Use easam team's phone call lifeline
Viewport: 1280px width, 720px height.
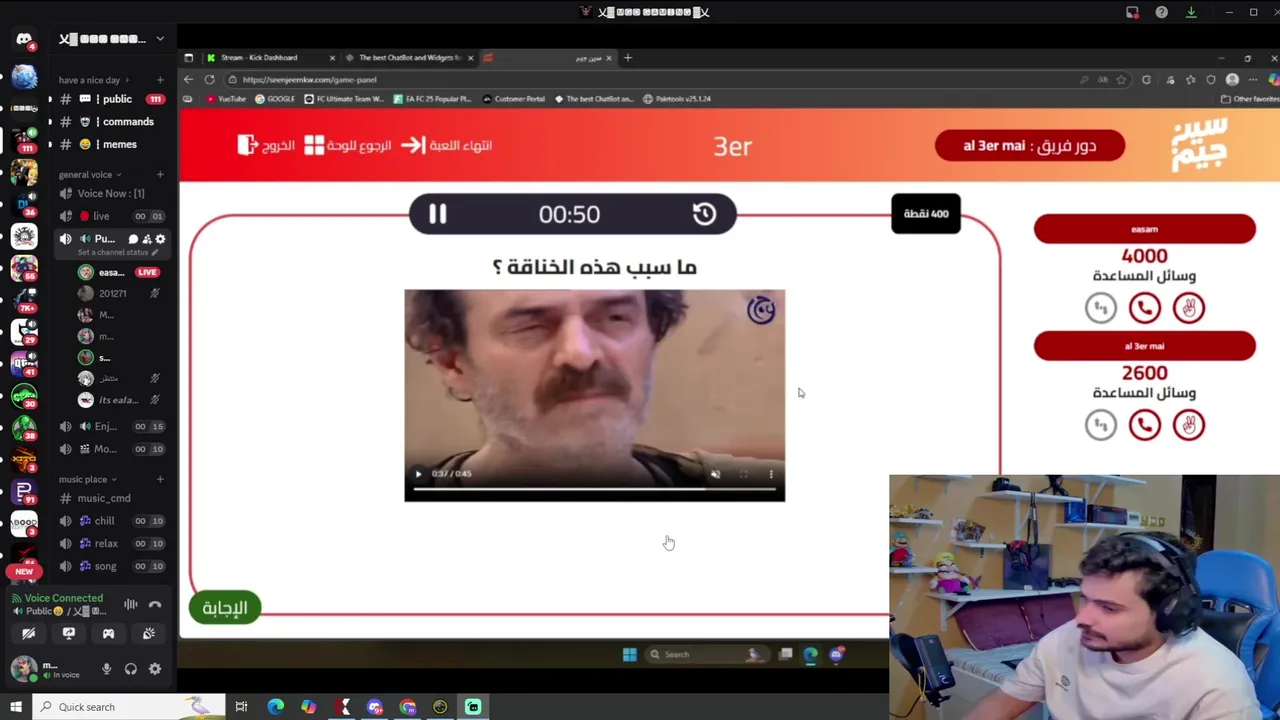point(1145,308)
